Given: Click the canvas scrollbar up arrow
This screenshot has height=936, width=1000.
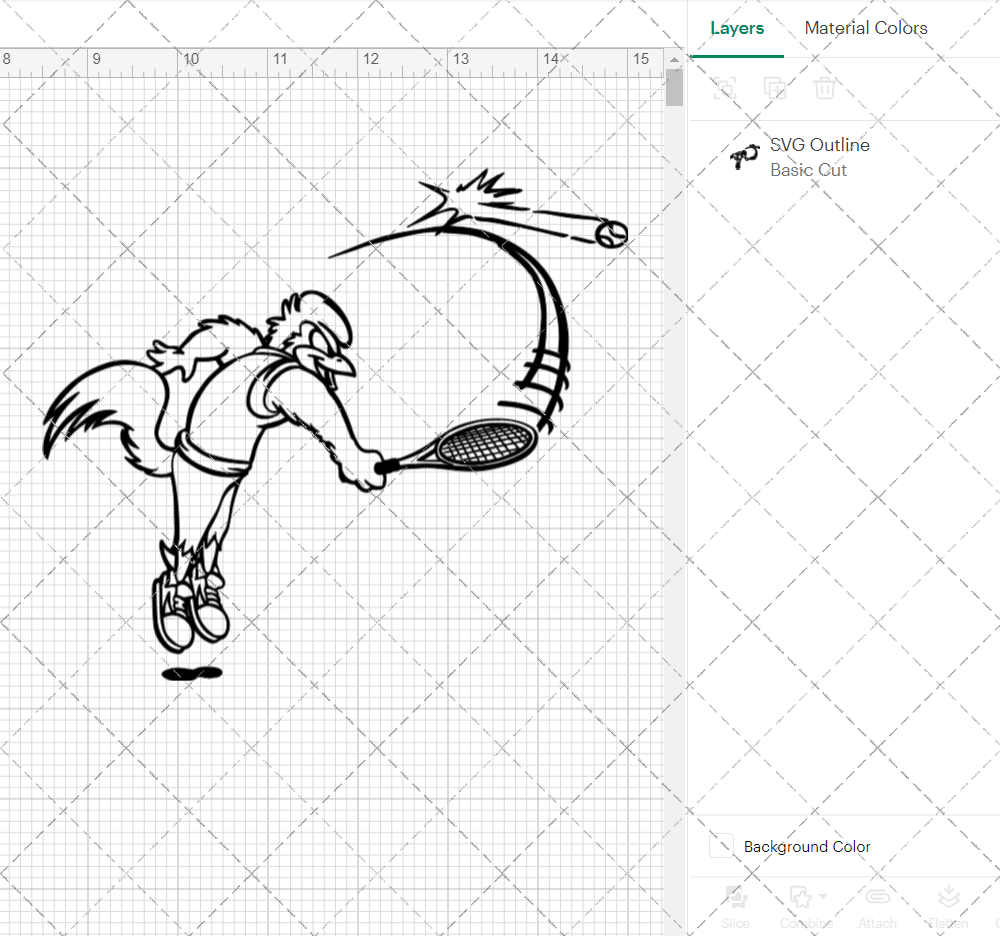Looking at the screenshot, I should point(674,59).
